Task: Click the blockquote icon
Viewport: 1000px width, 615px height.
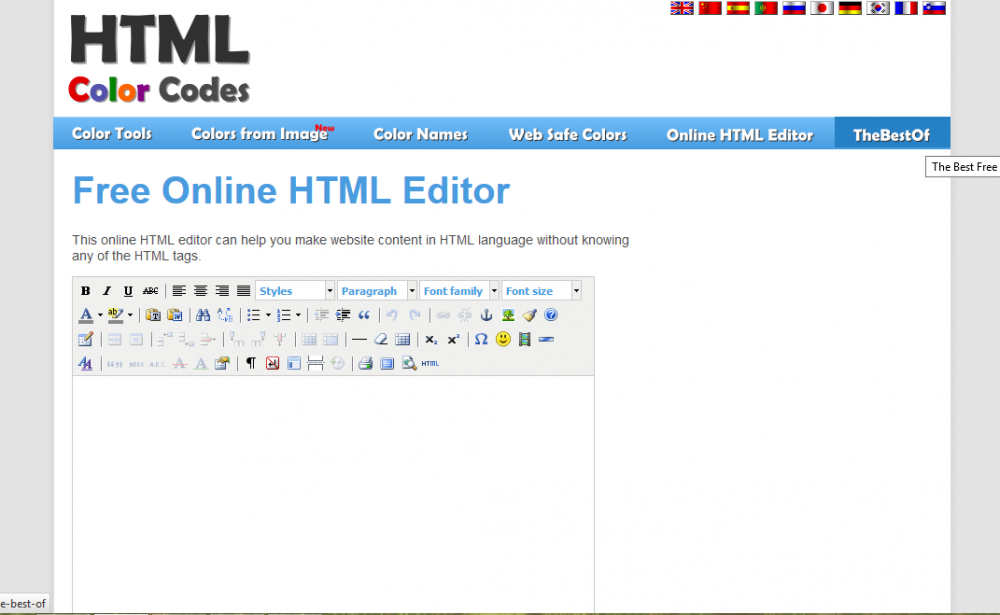Action: pos(364,315)
